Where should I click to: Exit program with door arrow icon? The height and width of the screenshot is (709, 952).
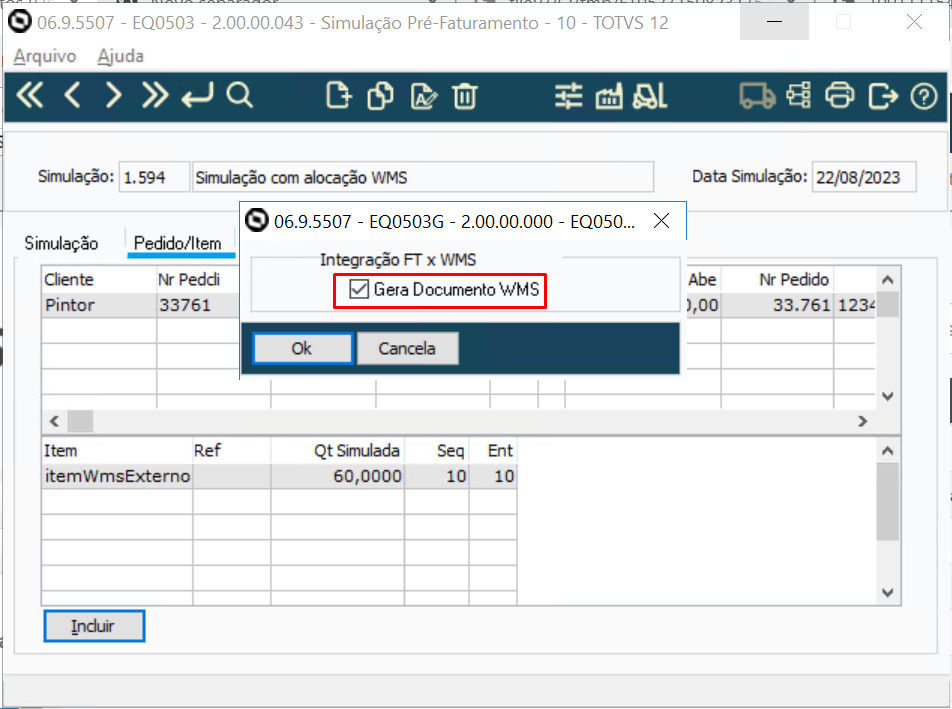883,96
